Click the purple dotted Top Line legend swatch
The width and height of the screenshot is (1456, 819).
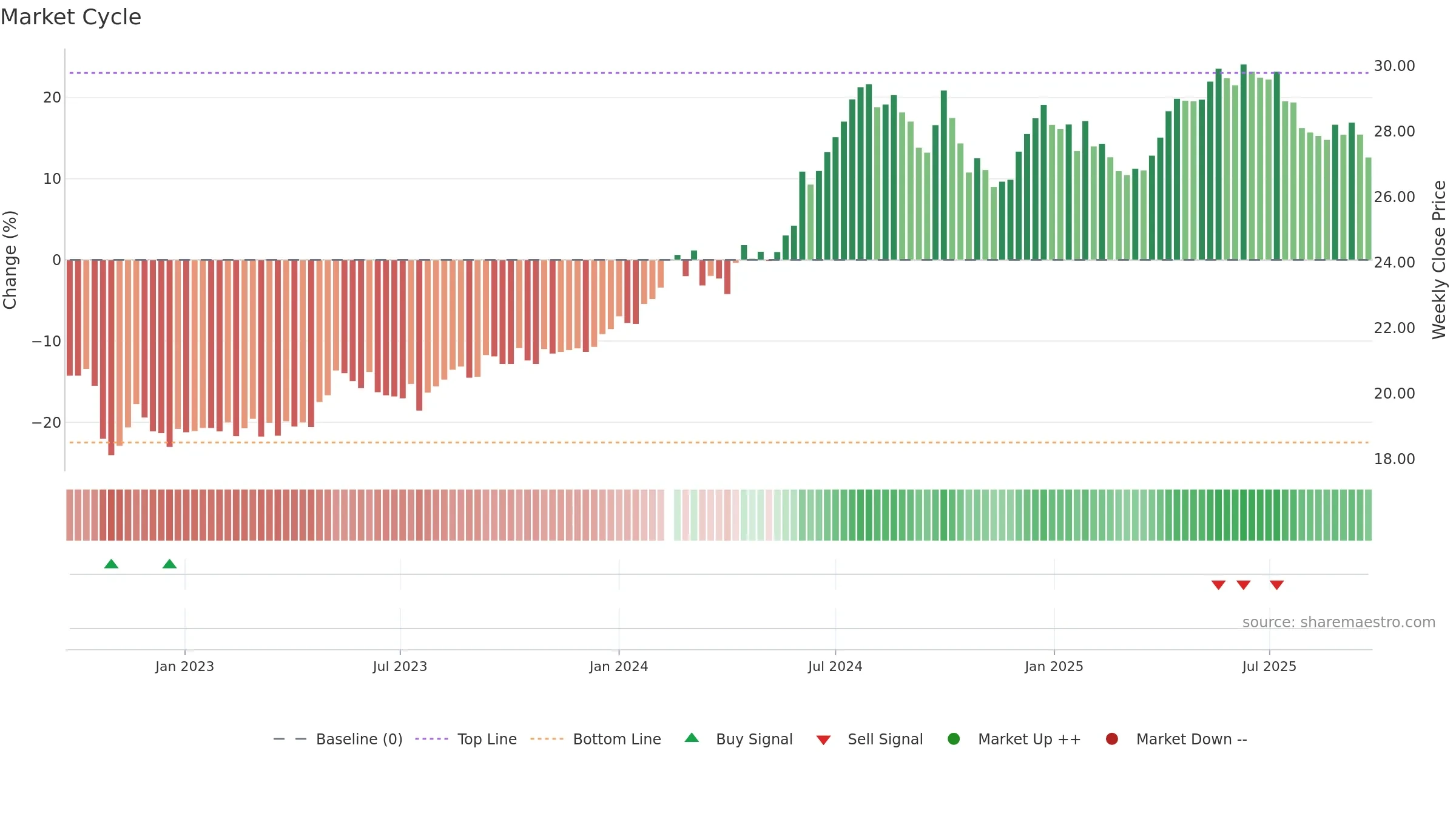[x=431, y=739]
